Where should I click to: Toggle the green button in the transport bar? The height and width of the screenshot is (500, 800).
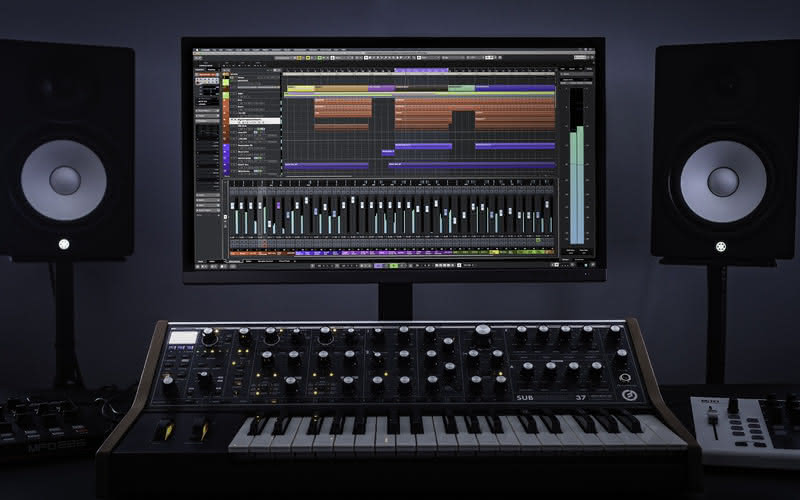[x=394, y=265]
